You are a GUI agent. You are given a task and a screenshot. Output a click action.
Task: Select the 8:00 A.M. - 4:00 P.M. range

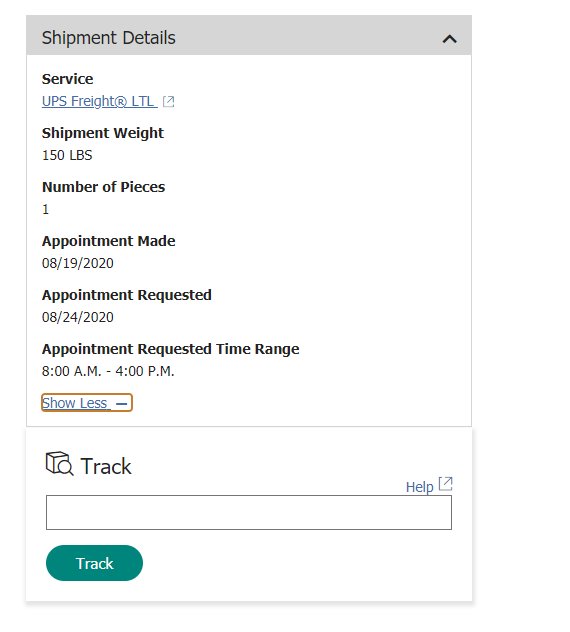(x=108, y=371)
